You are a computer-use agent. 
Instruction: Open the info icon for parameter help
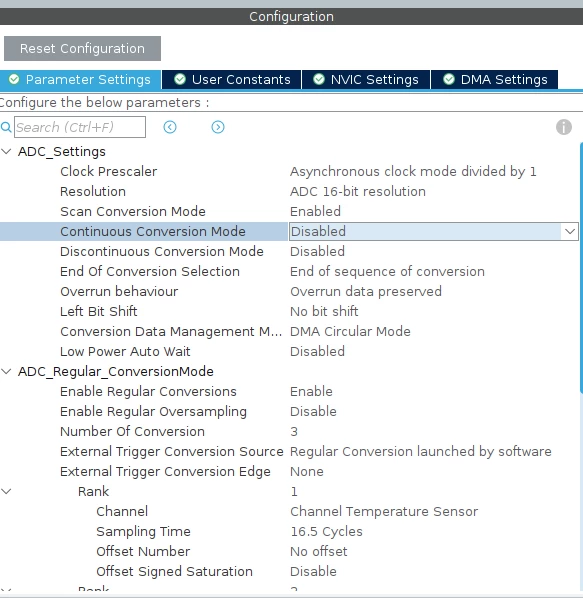(x=564, y=127)
